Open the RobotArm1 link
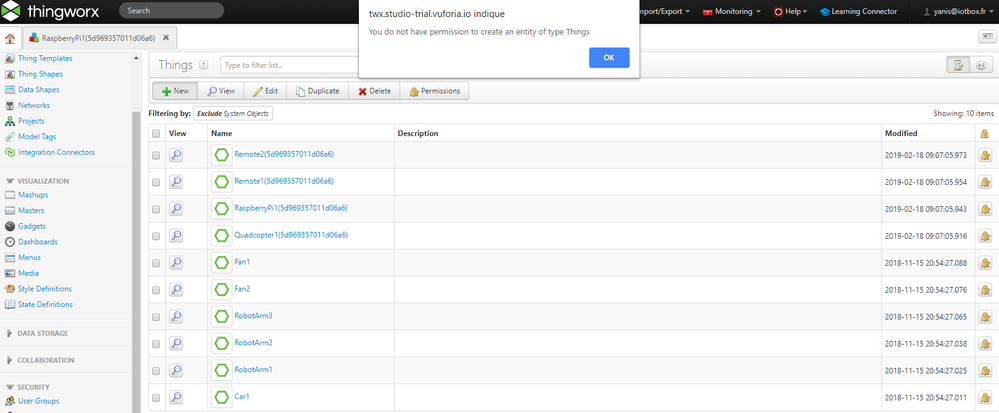 254,369
